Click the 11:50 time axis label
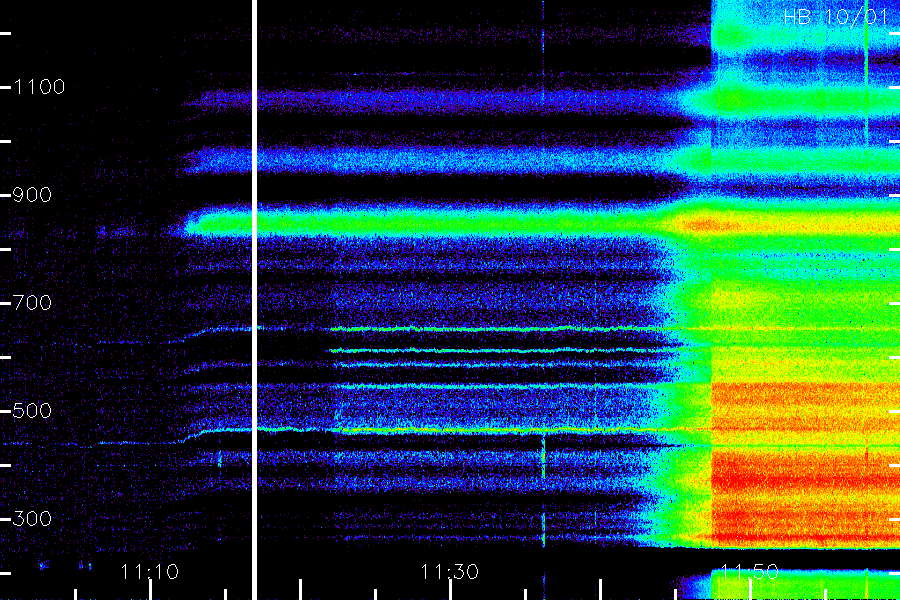This screenshot has width=900, height=600. point(749,572)
